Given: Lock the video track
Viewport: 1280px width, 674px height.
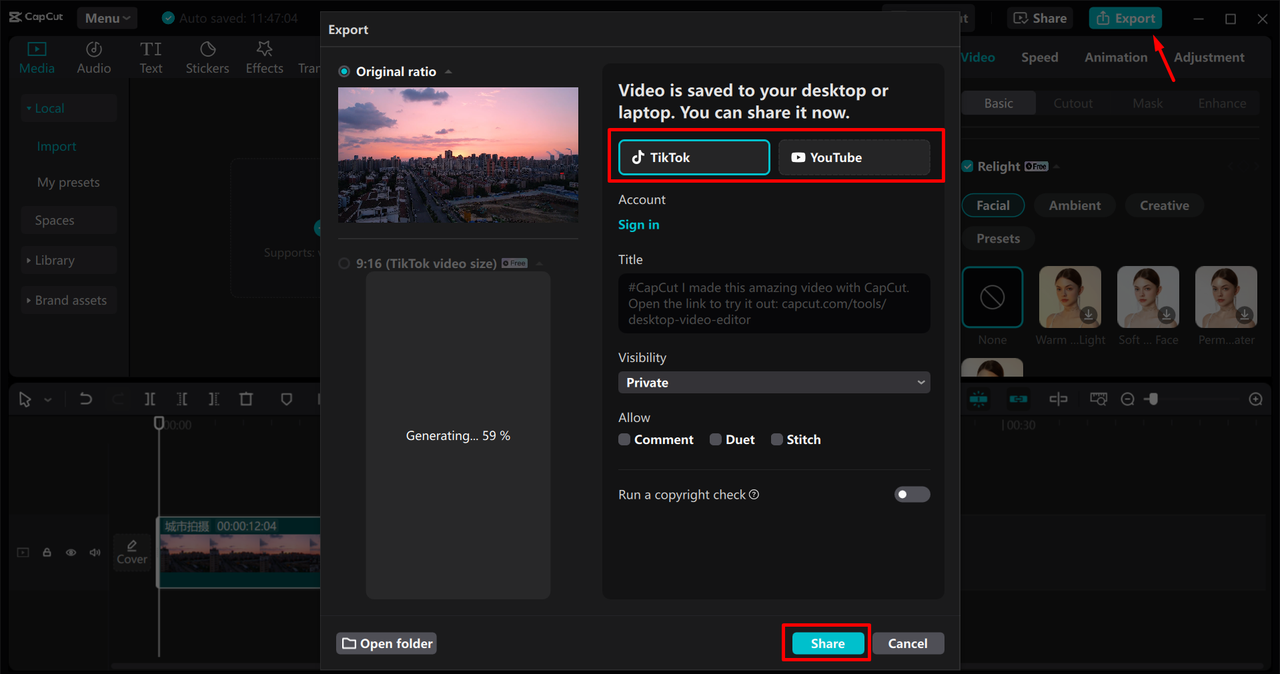Looking at the screenshot, I should 47,552.
